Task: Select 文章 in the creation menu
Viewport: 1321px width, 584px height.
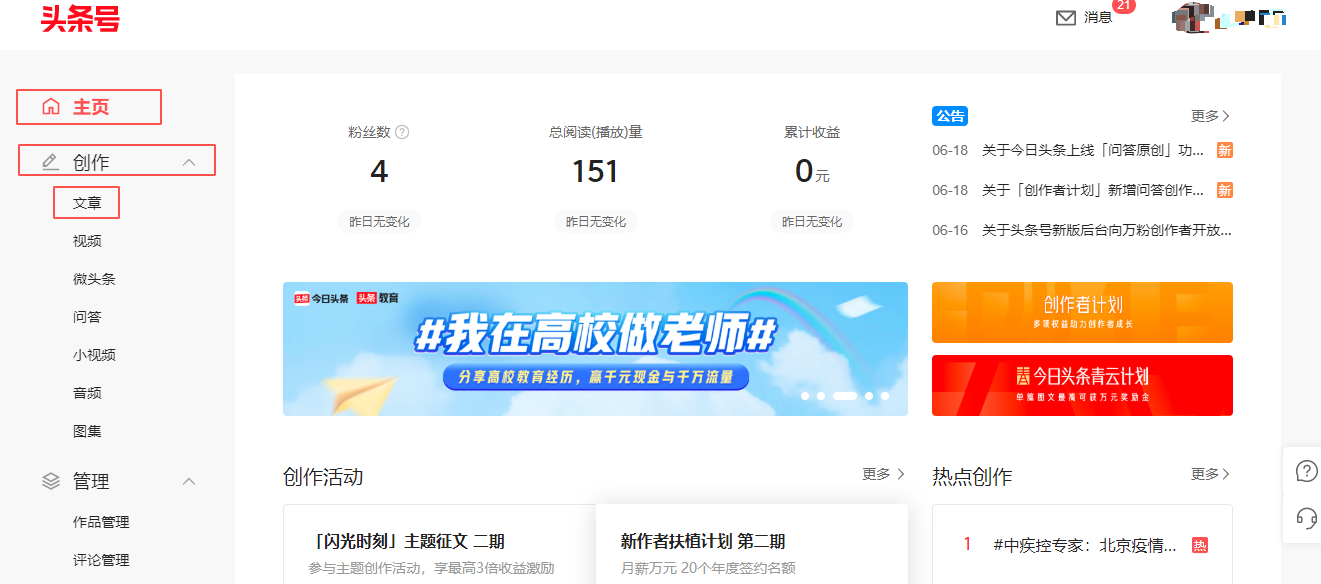Action: 87,203
